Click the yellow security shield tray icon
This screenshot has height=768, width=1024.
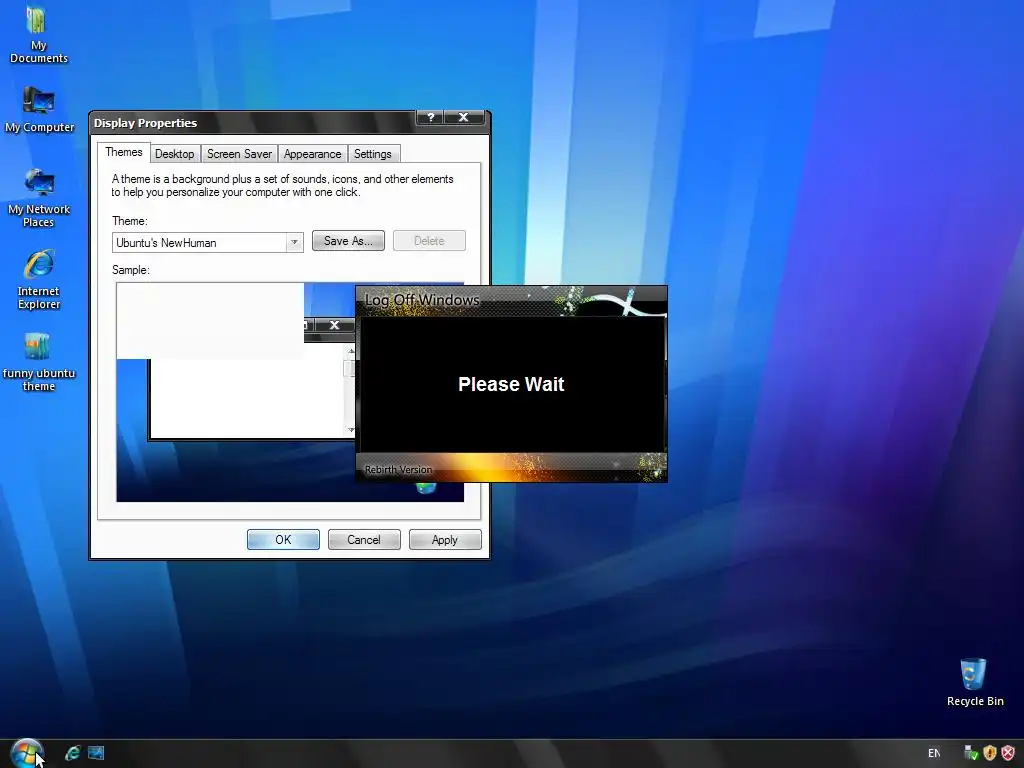tap(989, 753)
